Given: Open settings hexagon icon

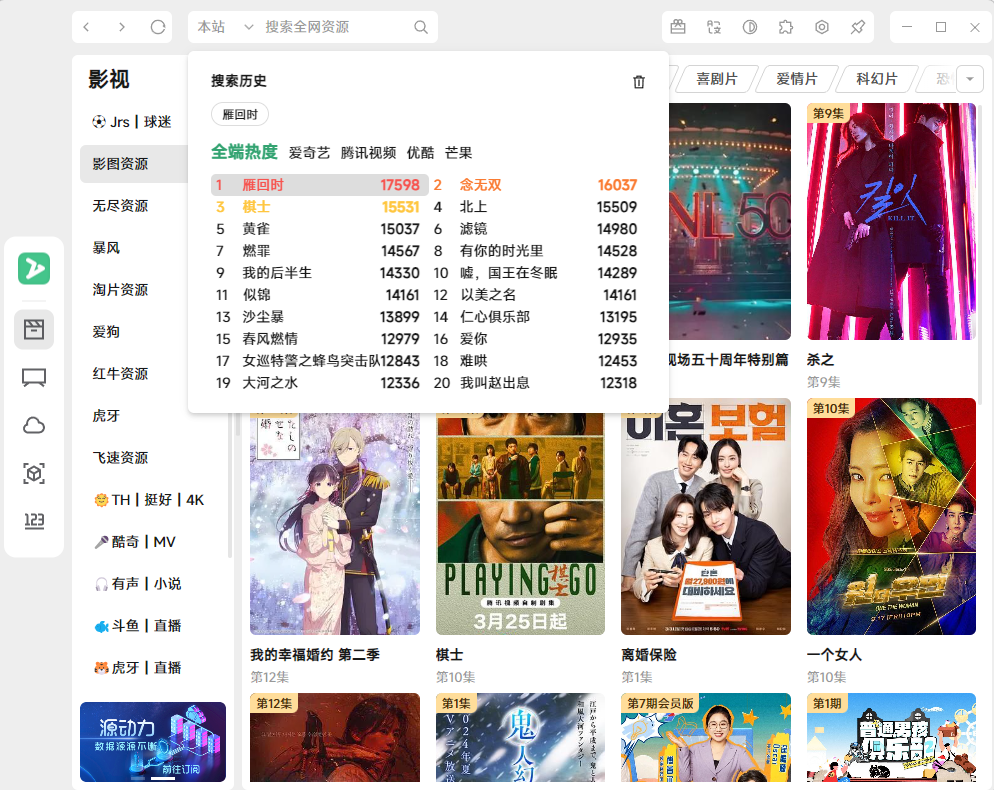Looking at the screenshot, I should (822, 27).
